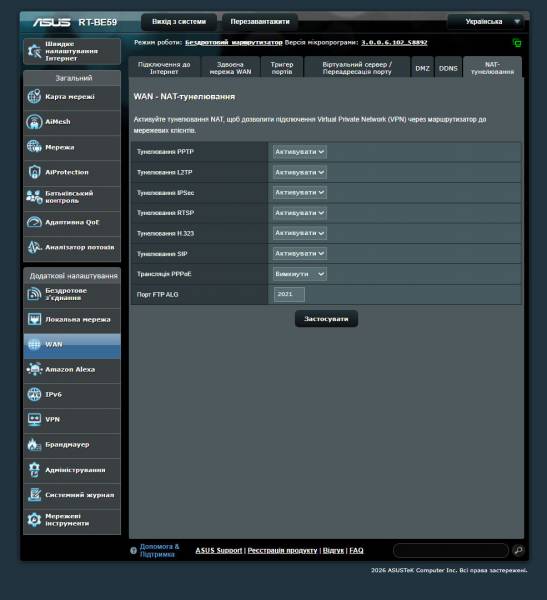Click the green network status icon
The image size is (547, 600).
(x=517, y=43)
